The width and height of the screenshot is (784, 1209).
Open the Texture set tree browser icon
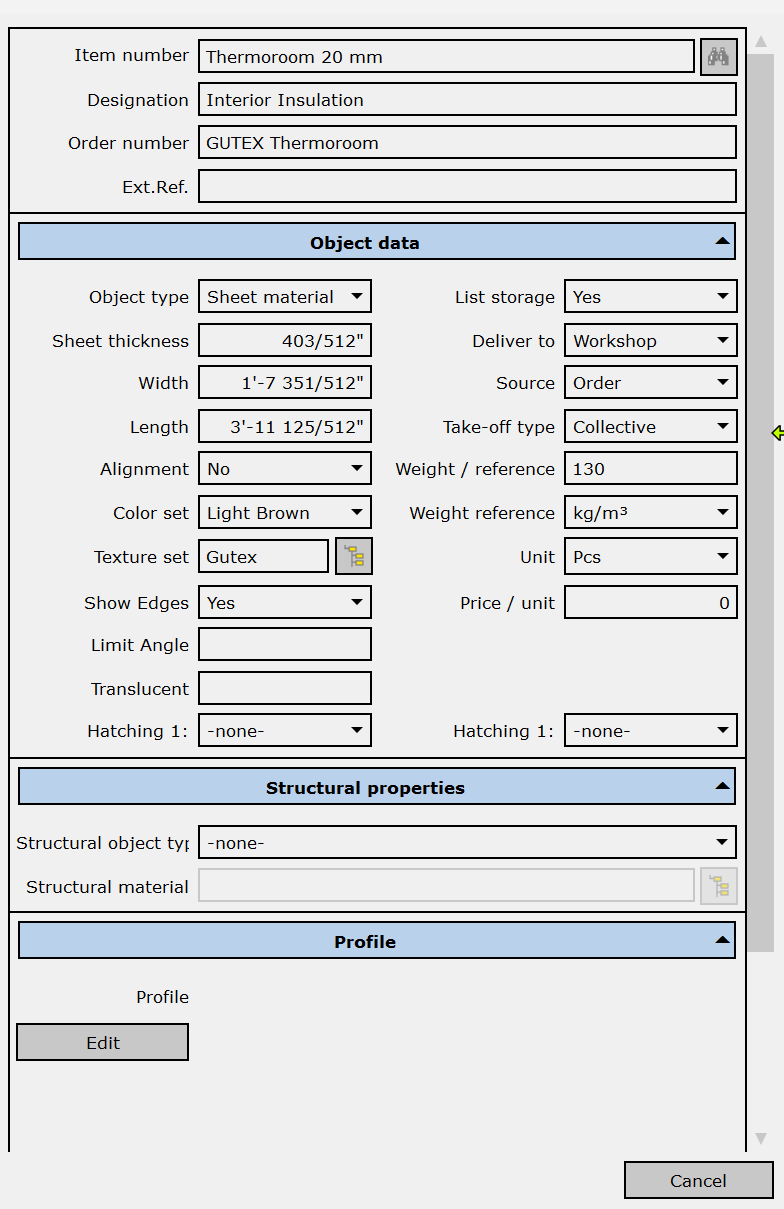point(354,557)
